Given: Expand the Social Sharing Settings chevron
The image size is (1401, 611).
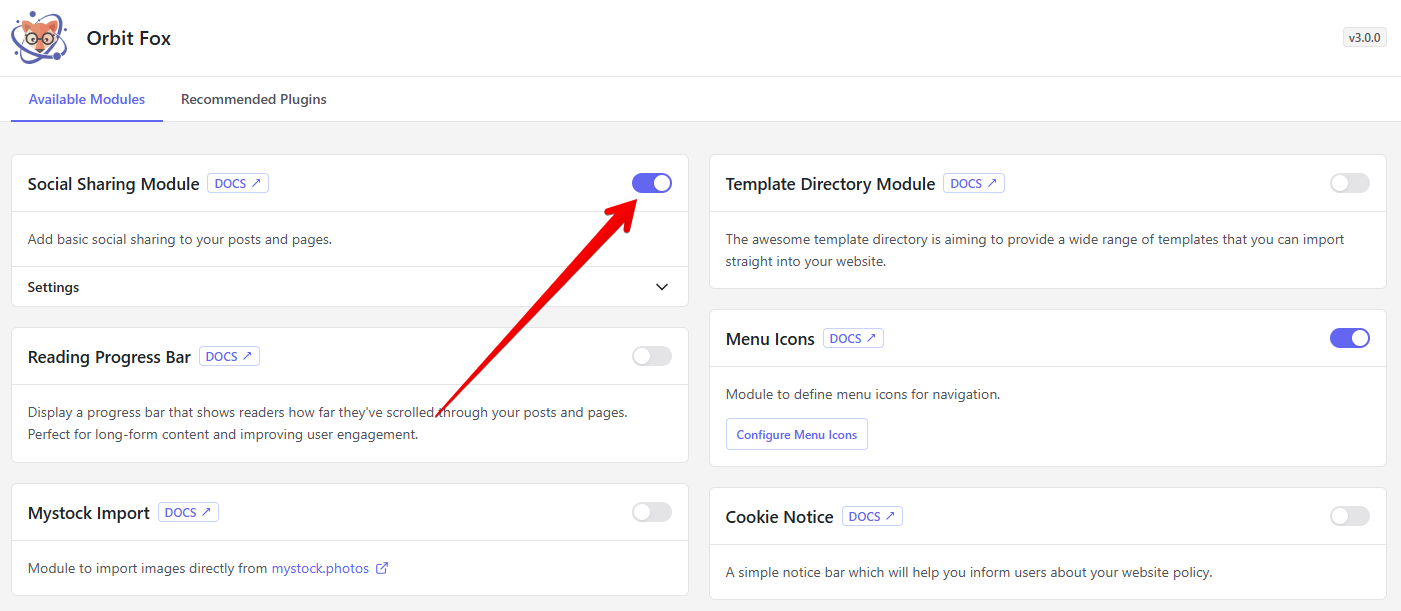Looking at the screenshot, I should (662, 287).
